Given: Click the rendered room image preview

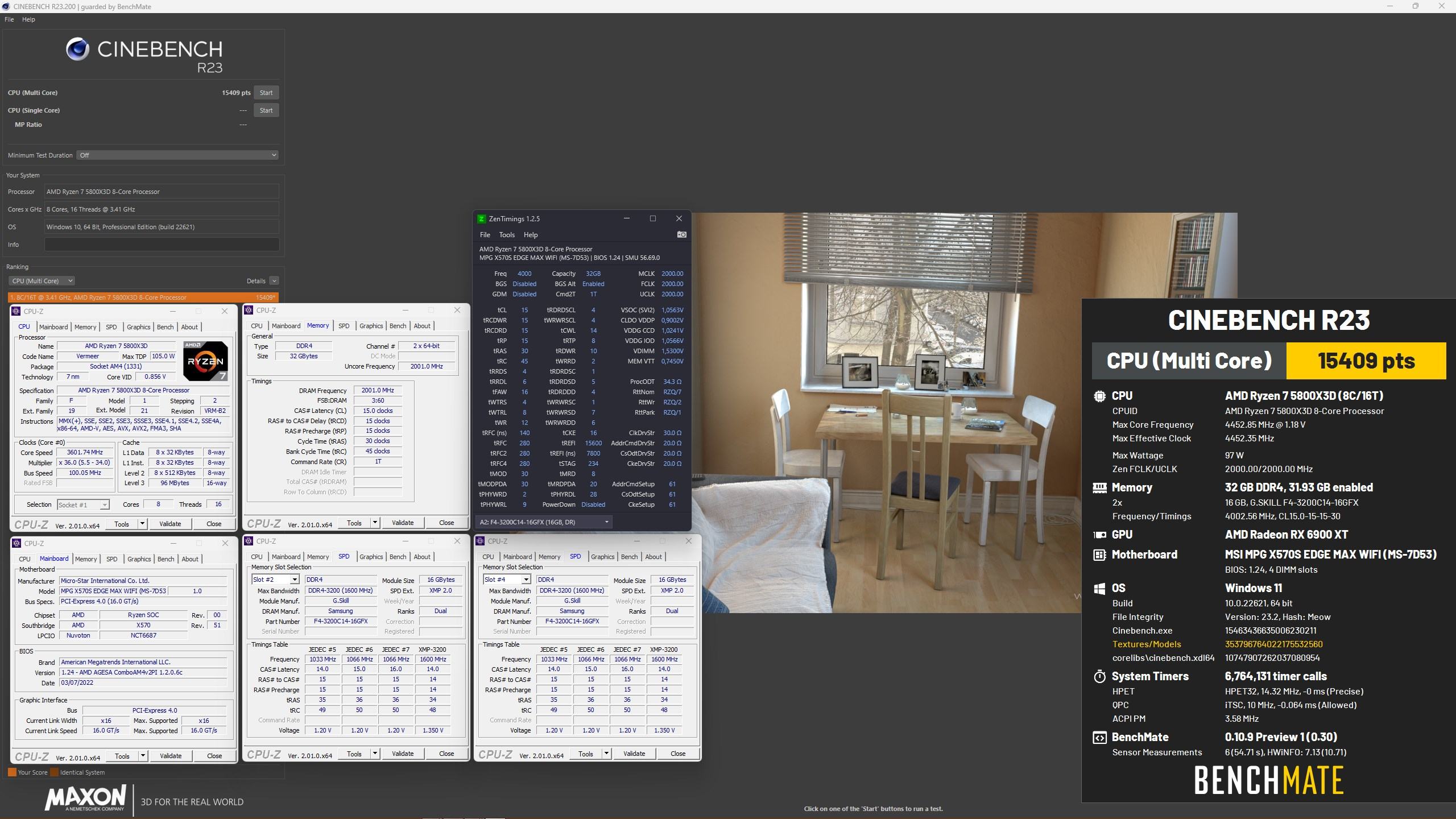Looking at the screenshot, I should tap(887, 412).
